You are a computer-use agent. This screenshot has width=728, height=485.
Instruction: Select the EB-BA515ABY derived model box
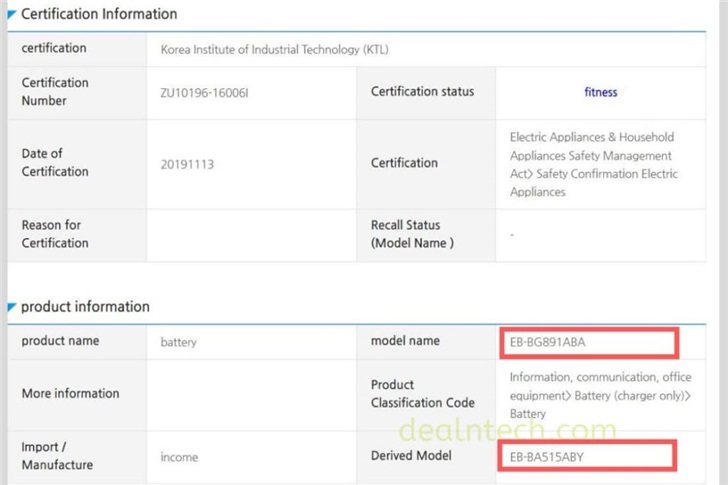[589, 456]
